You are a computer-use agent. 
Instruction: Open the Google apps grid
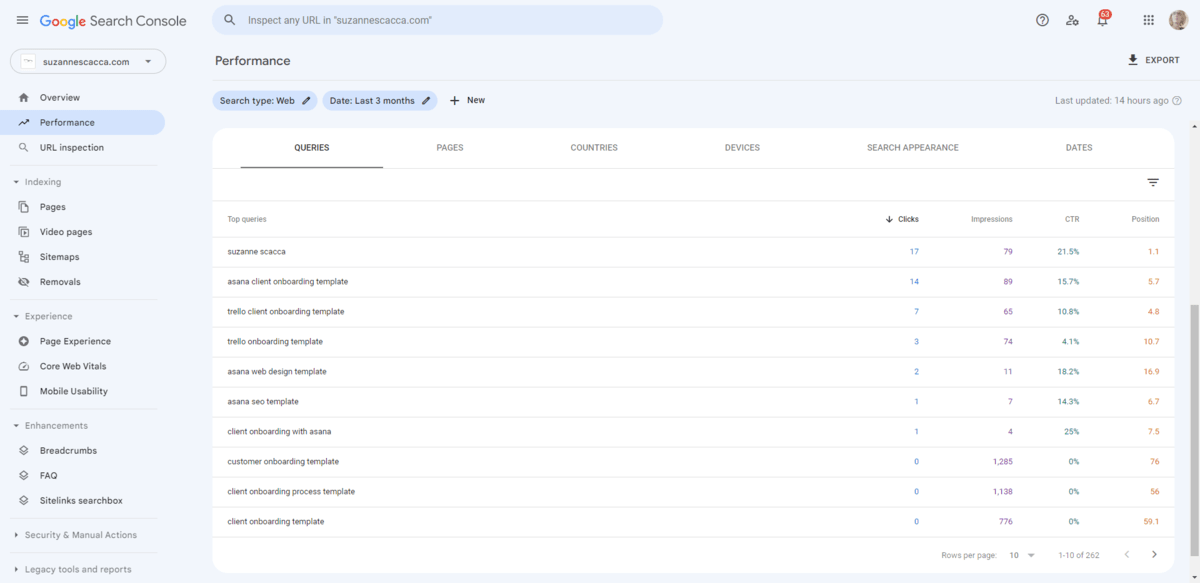point(1147,19)
